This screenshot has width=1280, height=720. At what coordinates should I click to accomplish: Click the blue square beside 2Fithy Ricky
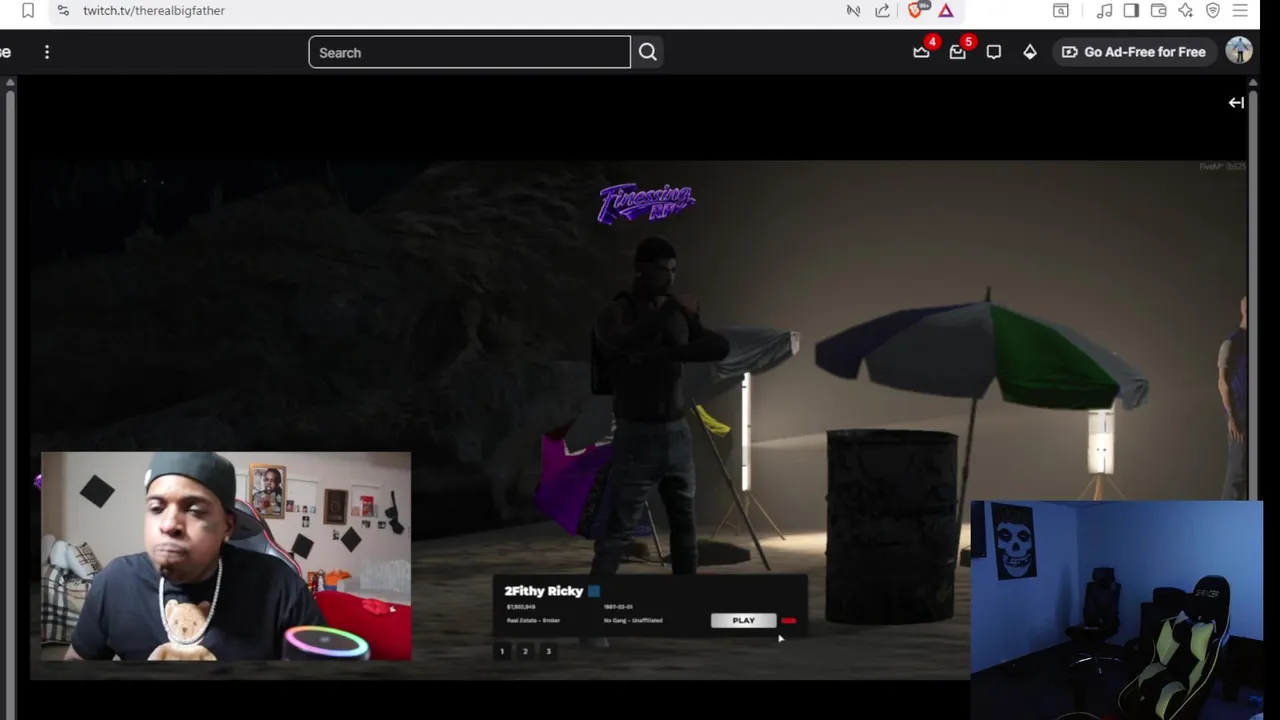(594, 591)
